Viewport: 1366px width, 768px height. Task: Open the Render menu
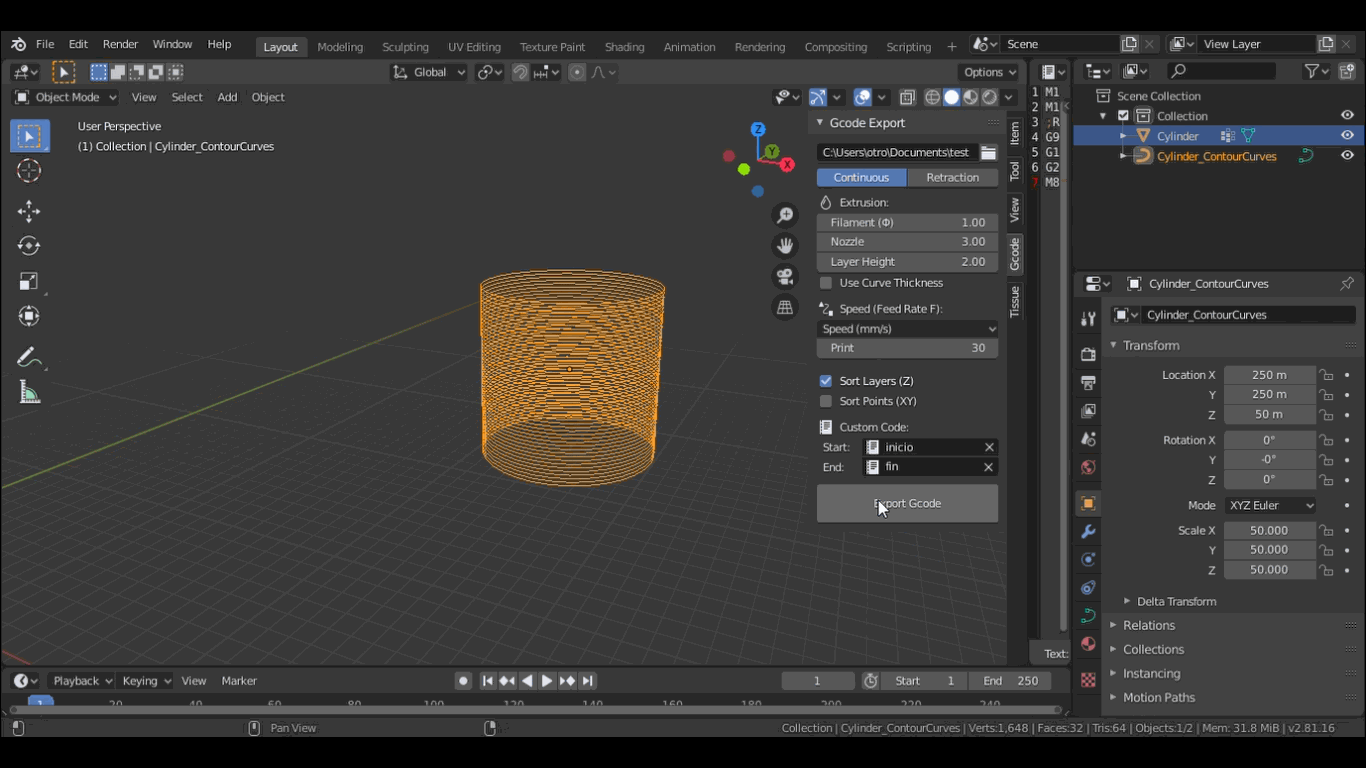click(120, 44)
